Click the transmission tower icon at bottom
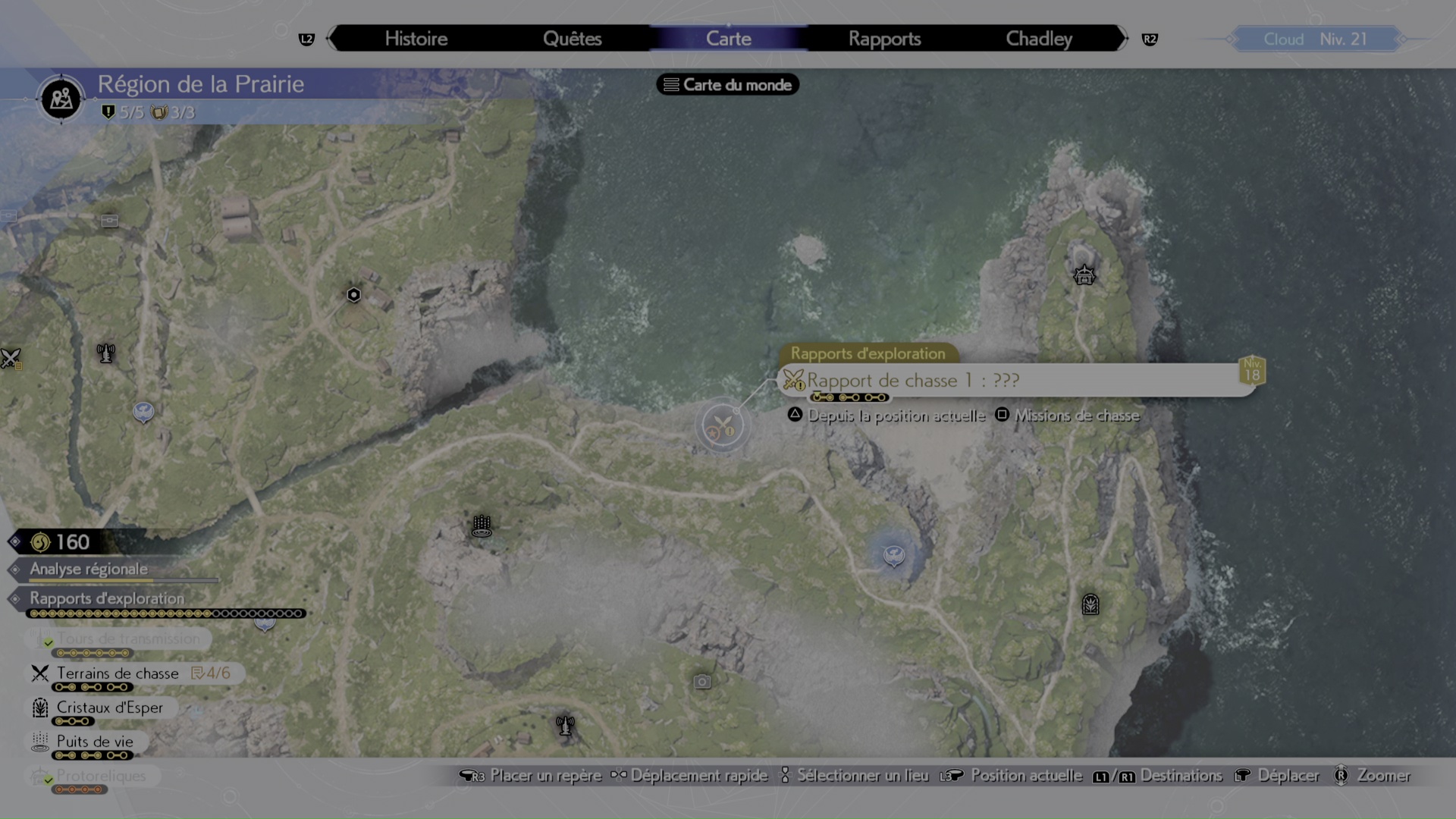Screen dimensions: 1456x819 click(x=565, y=726)
